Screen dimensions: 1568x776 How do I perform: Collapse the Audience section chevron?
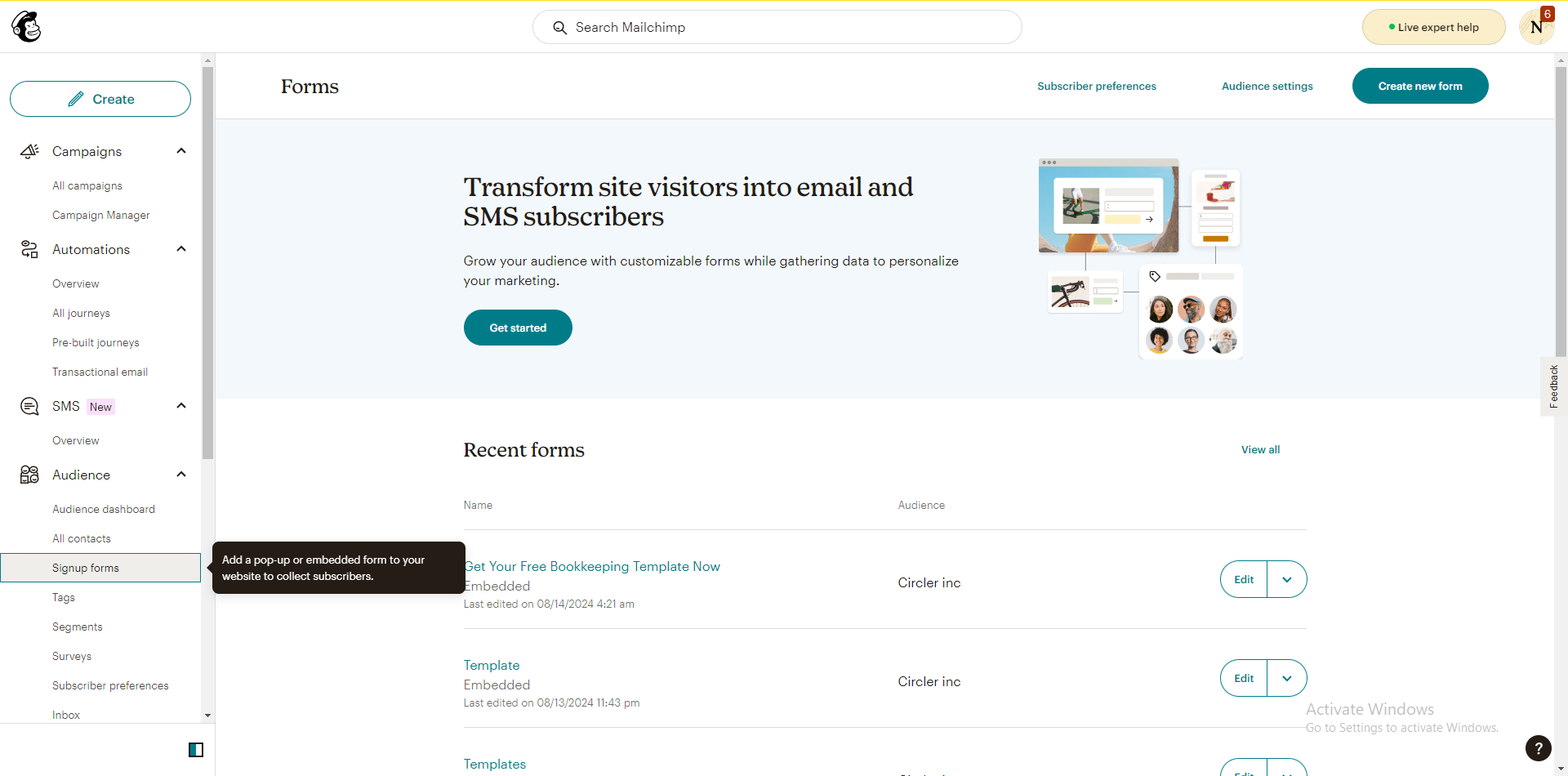(x=181, y=475)
